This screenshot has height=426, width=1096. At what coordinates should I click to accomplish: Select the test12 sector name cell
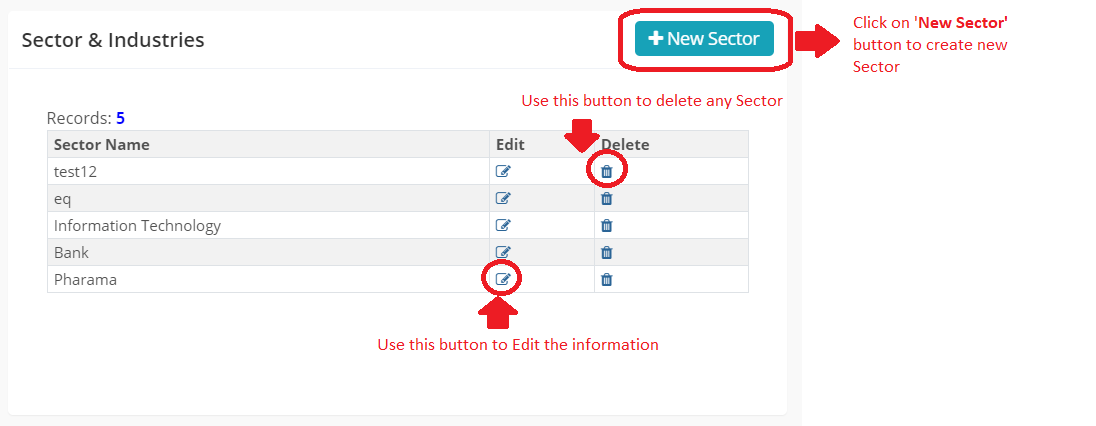point(75,172)
